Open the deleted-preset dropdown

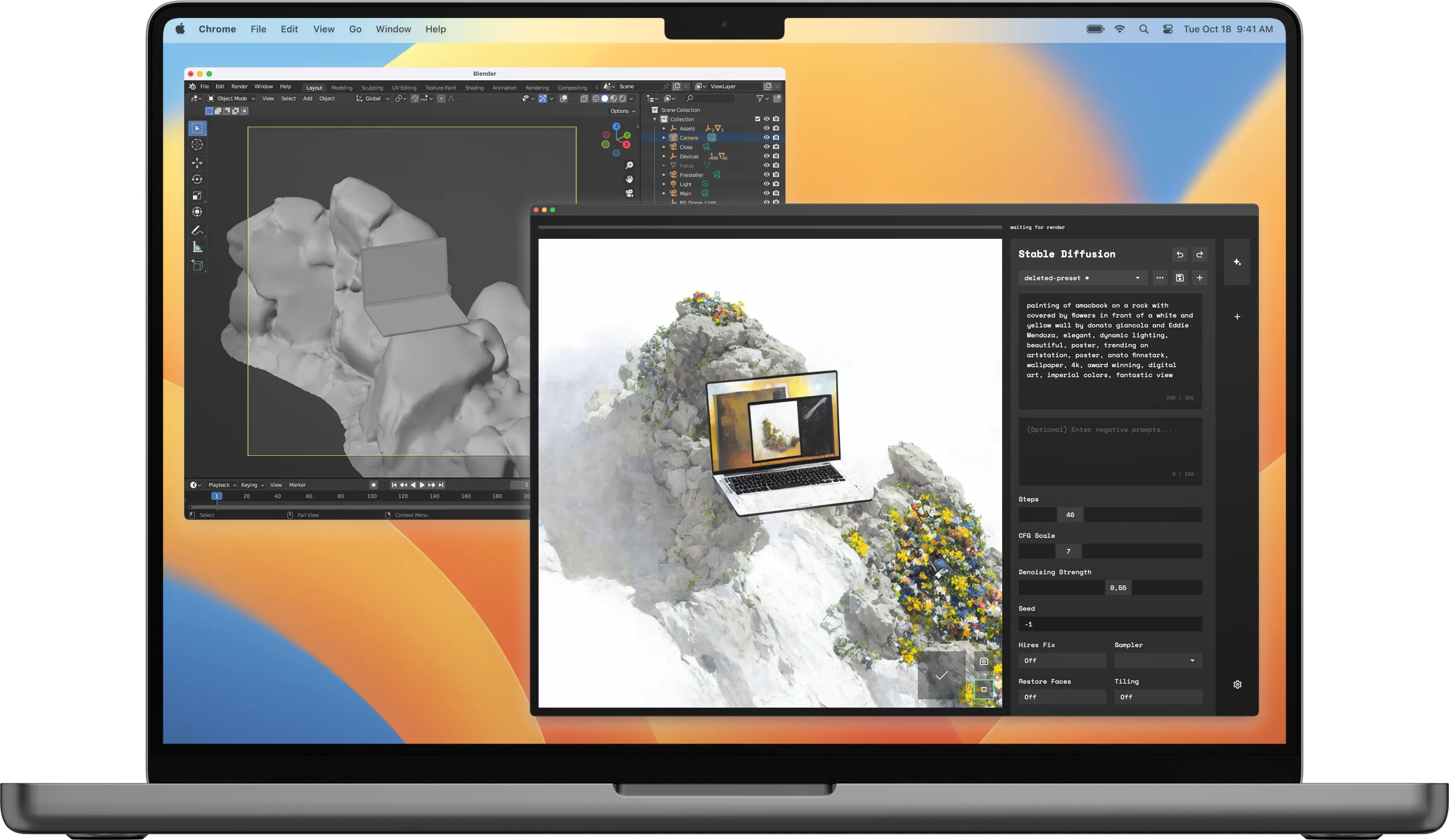click(1082, 278)
